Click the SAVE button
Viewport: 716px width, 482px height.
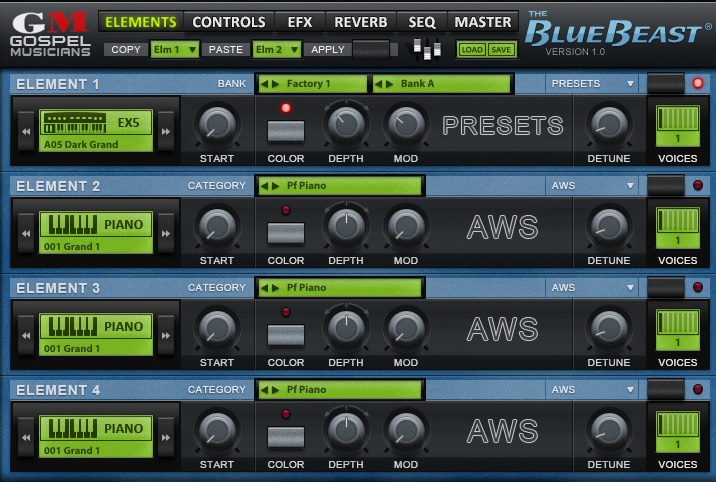point(501,49)
